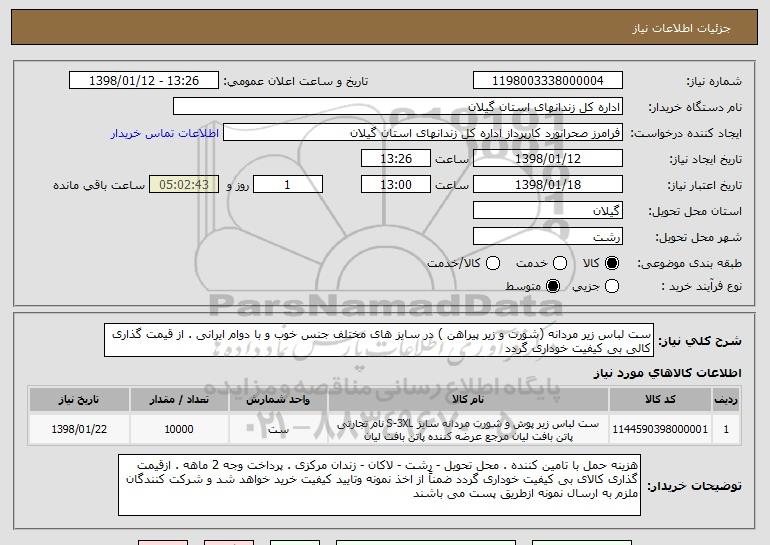Click the نوع فرآیند خرید label

[x=702, y=286]
